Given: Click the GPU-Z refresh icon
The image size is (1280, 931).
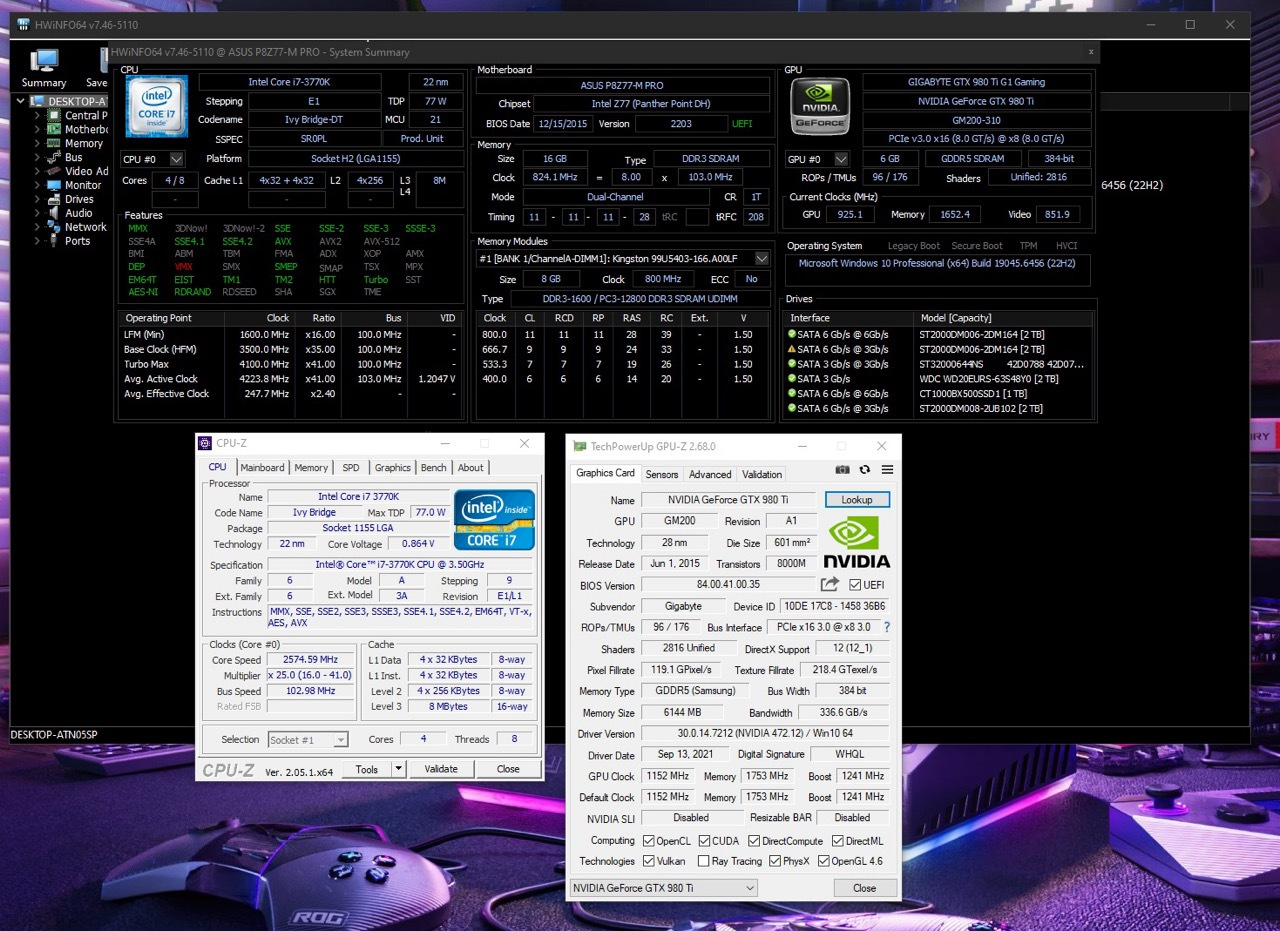Looking at the screenshot, I should (x=865, y=470).
